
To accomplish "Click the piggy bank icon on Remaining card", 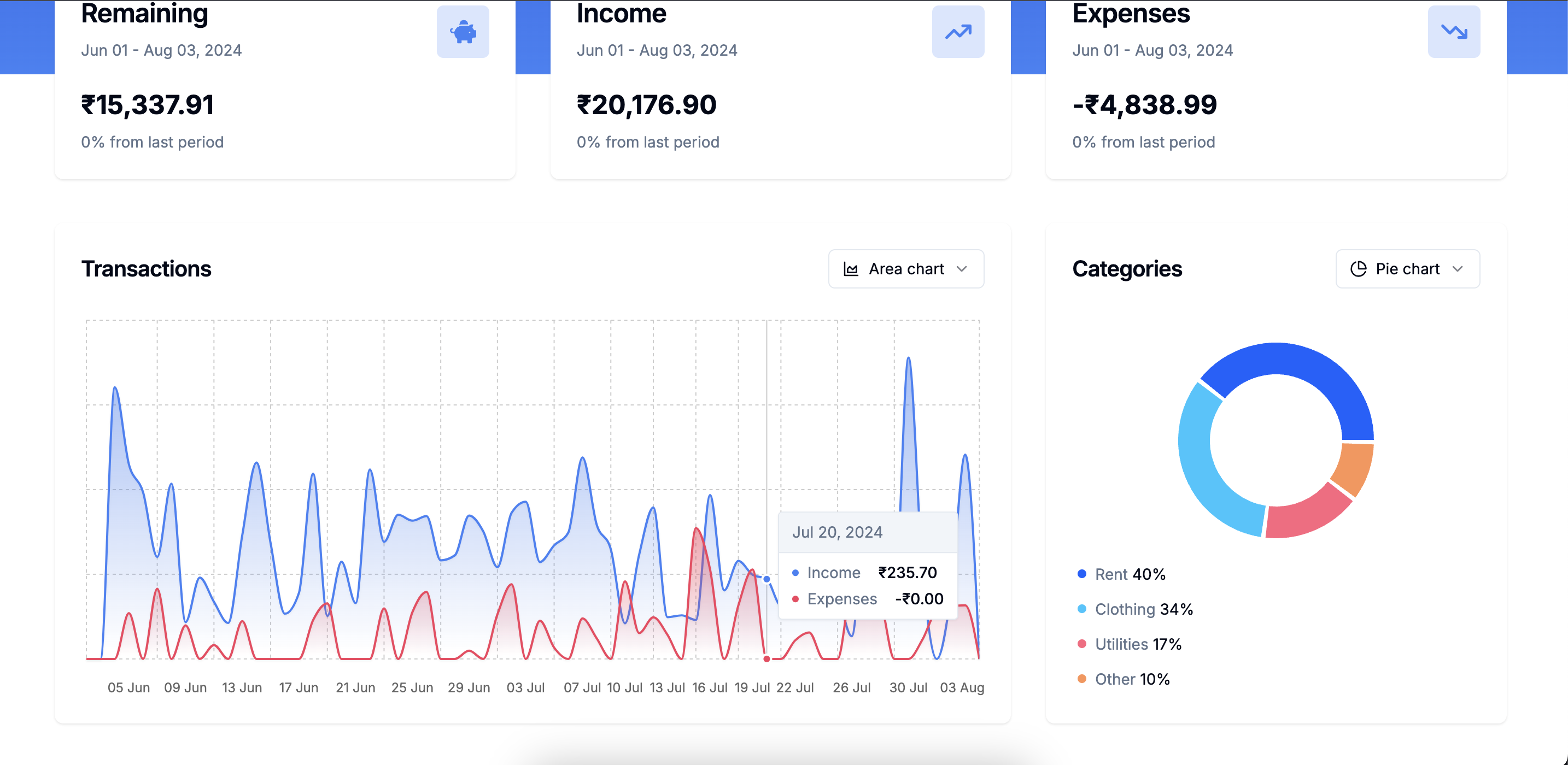I will point(463,32).
